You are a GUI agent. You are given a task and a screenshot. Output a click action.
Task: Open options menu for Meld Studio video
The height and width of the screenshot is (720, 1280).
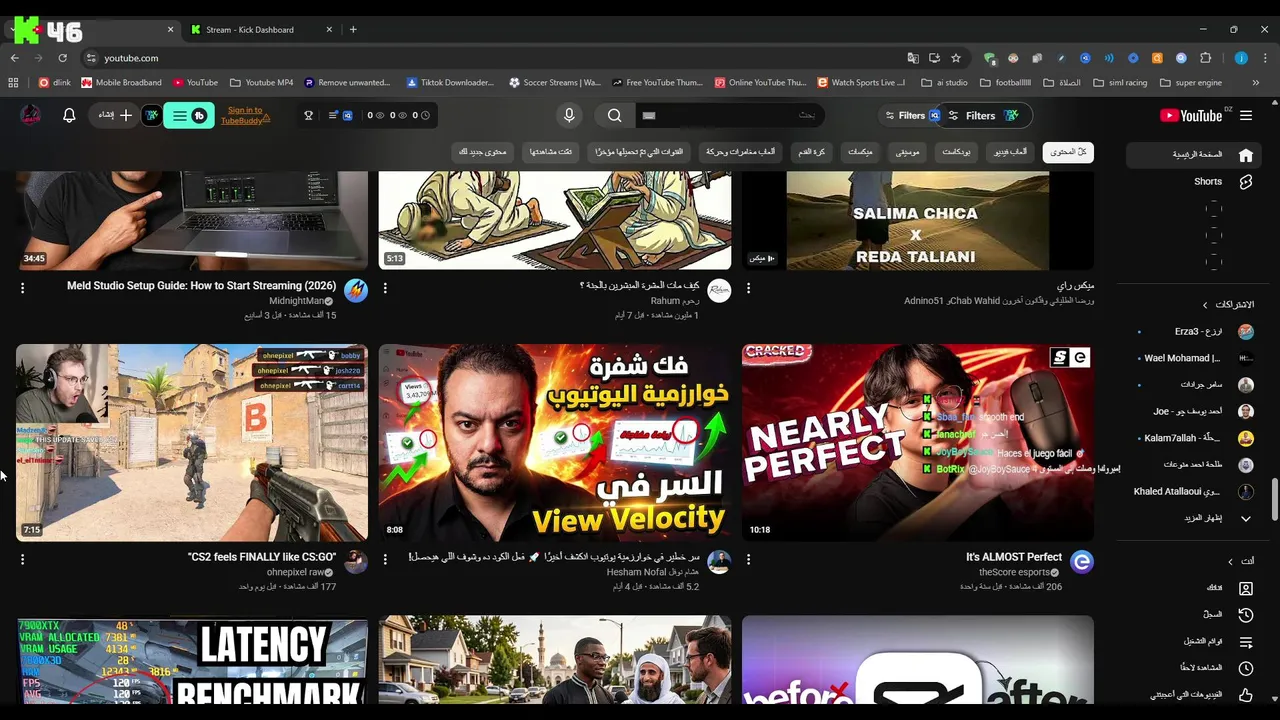click(x=22, y=288)
